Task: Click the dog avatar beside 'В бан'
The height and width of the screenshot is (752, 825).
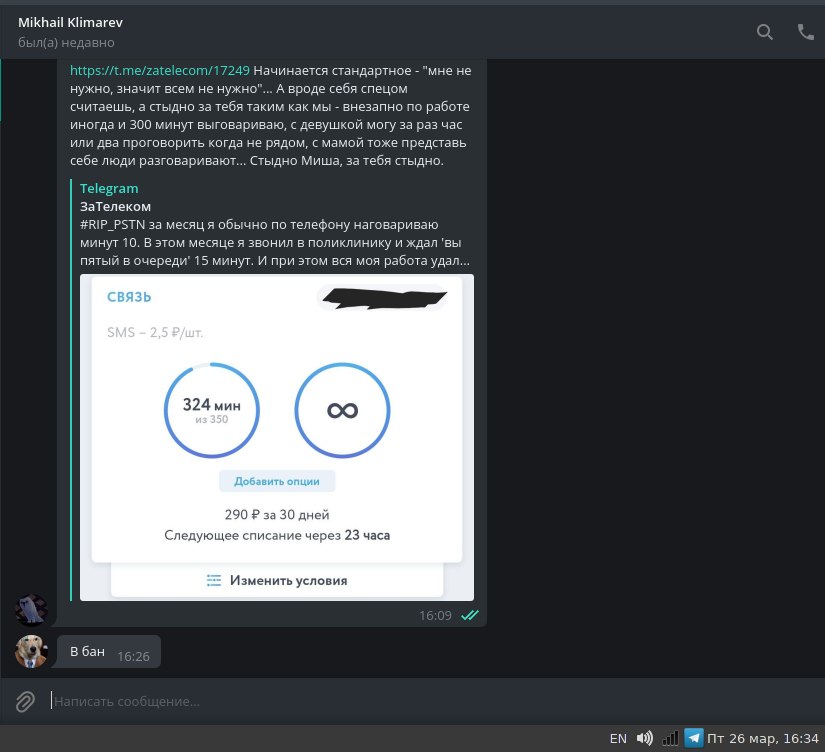Action: click(31, 651)
